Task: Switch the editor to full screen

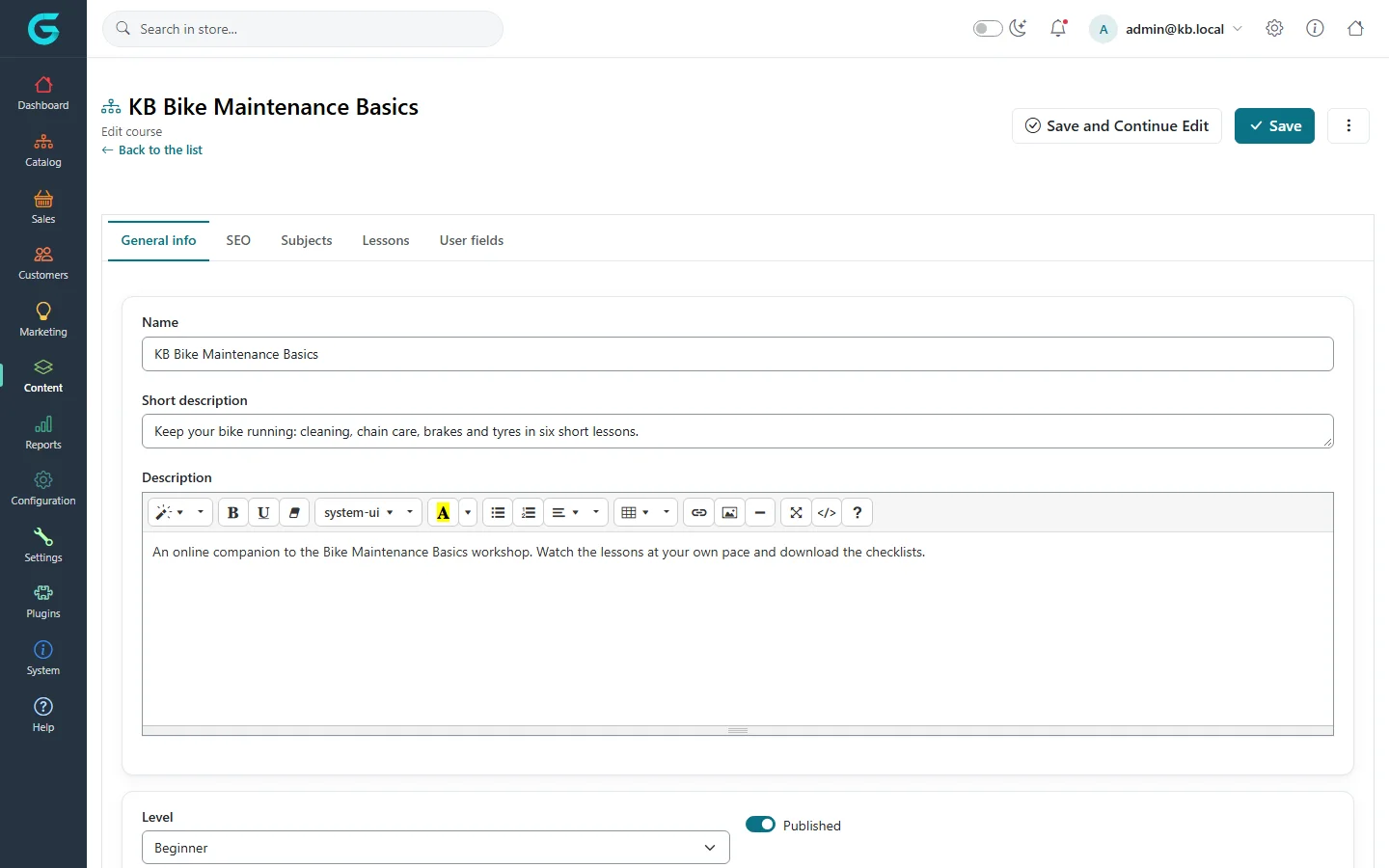Action: 796,512
